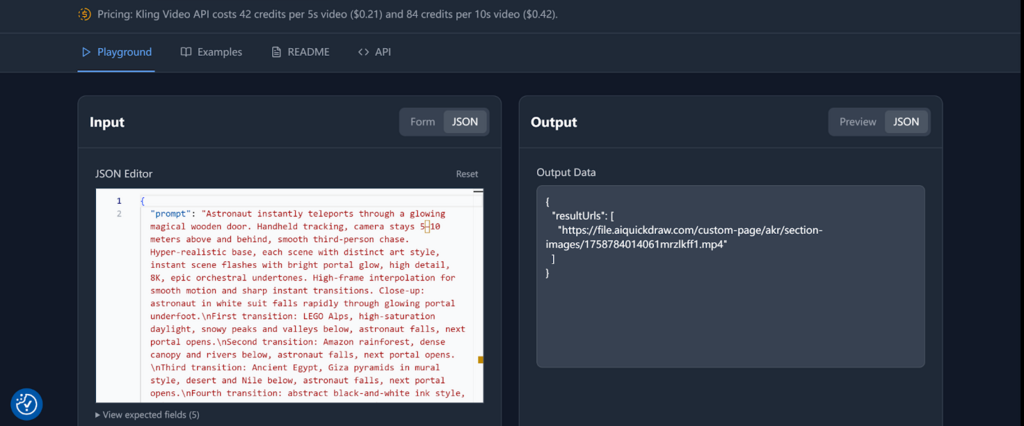Screen dimensions: 1024x426
Task: Click line number 1 in editor gutter
Action: point(119,201)
